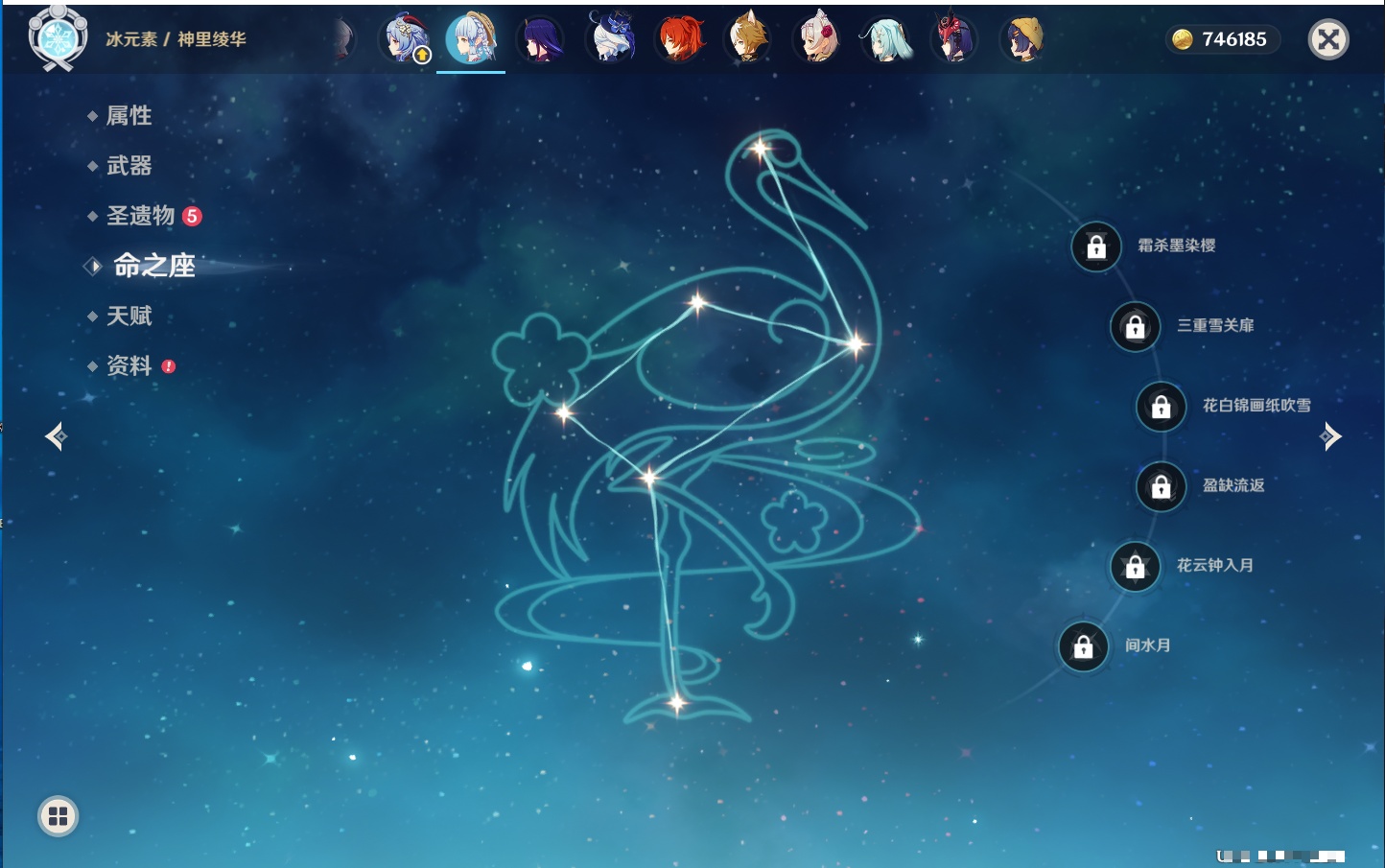Choose the teal-haired character portrait
This screenshot has height=868, width=1385.
886,39
